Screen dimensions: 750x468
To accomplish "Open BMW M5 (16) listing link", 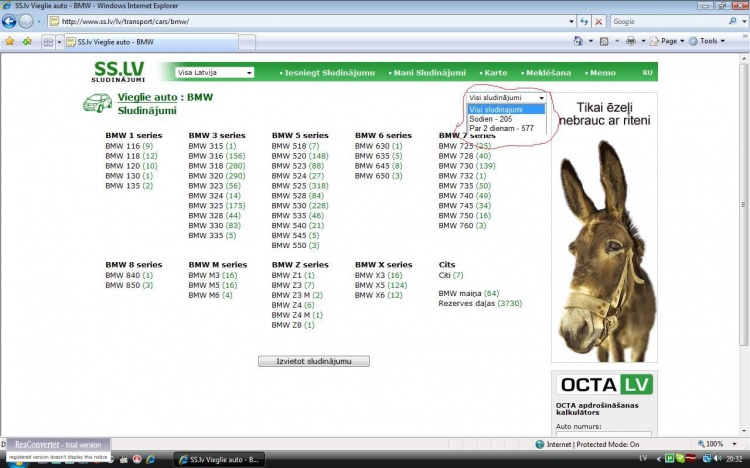I will tap(213, 285).
